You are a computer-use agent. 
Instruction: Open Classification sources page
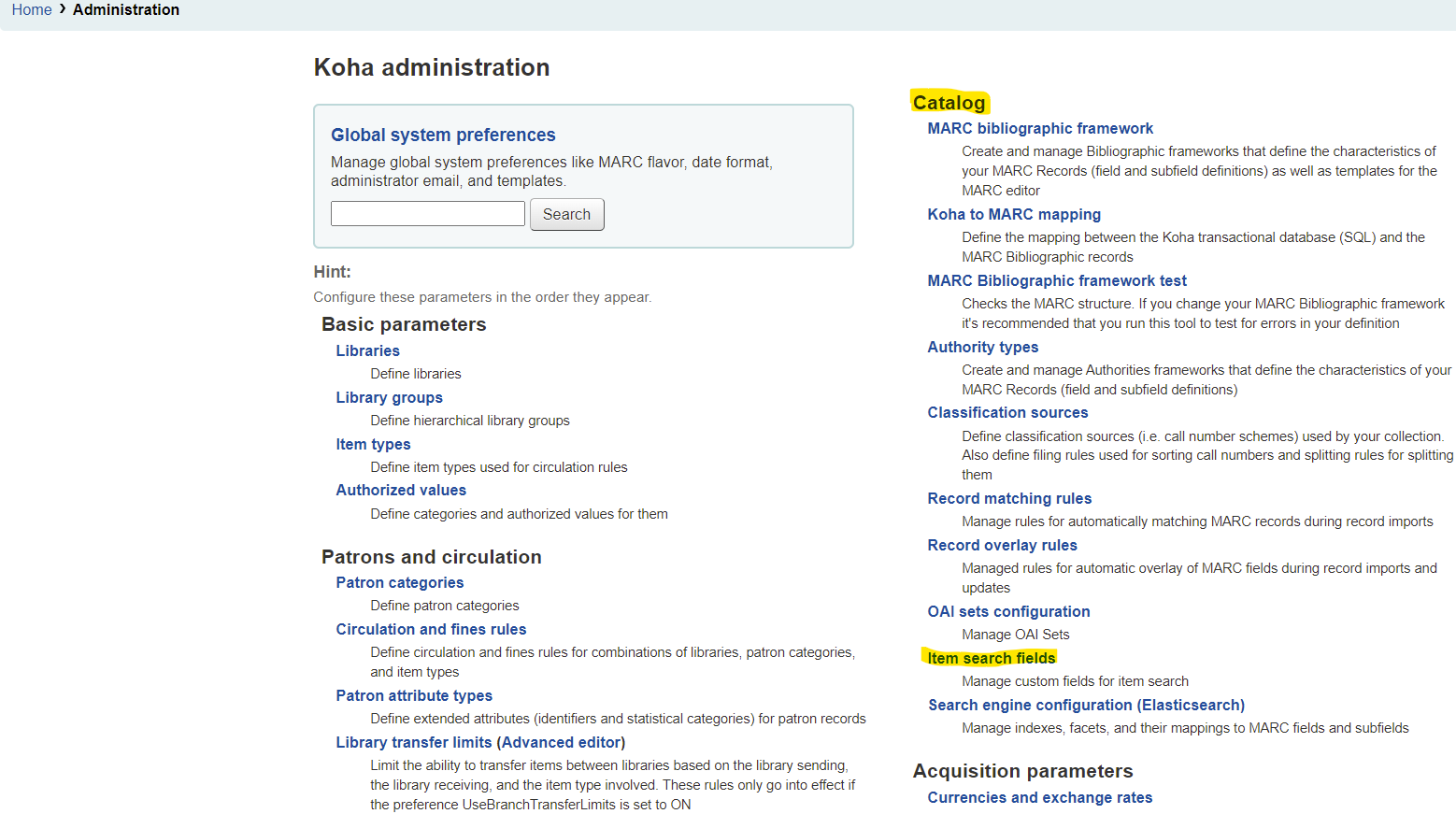point(1007,412)
